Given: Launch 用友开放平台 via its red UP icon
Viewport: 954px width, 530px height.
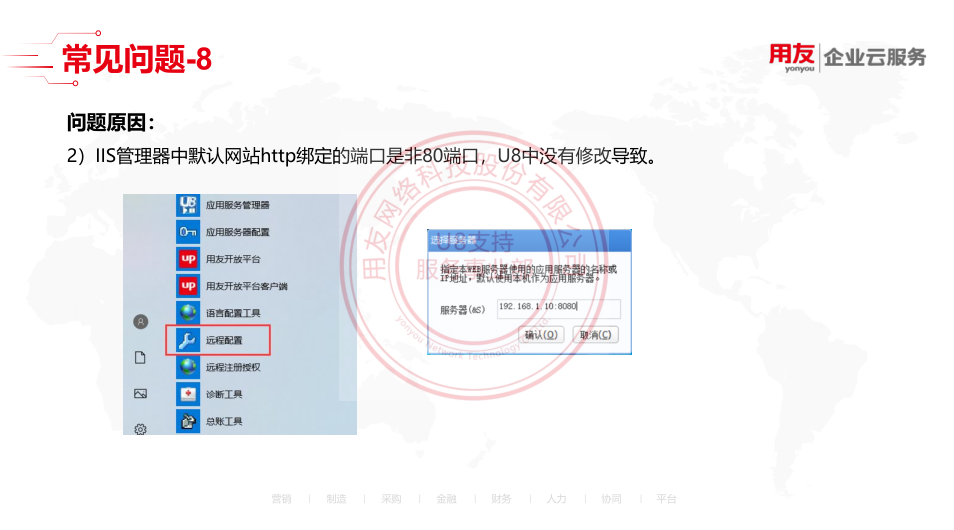Looking at the screenshot, I should coord(188,259).
